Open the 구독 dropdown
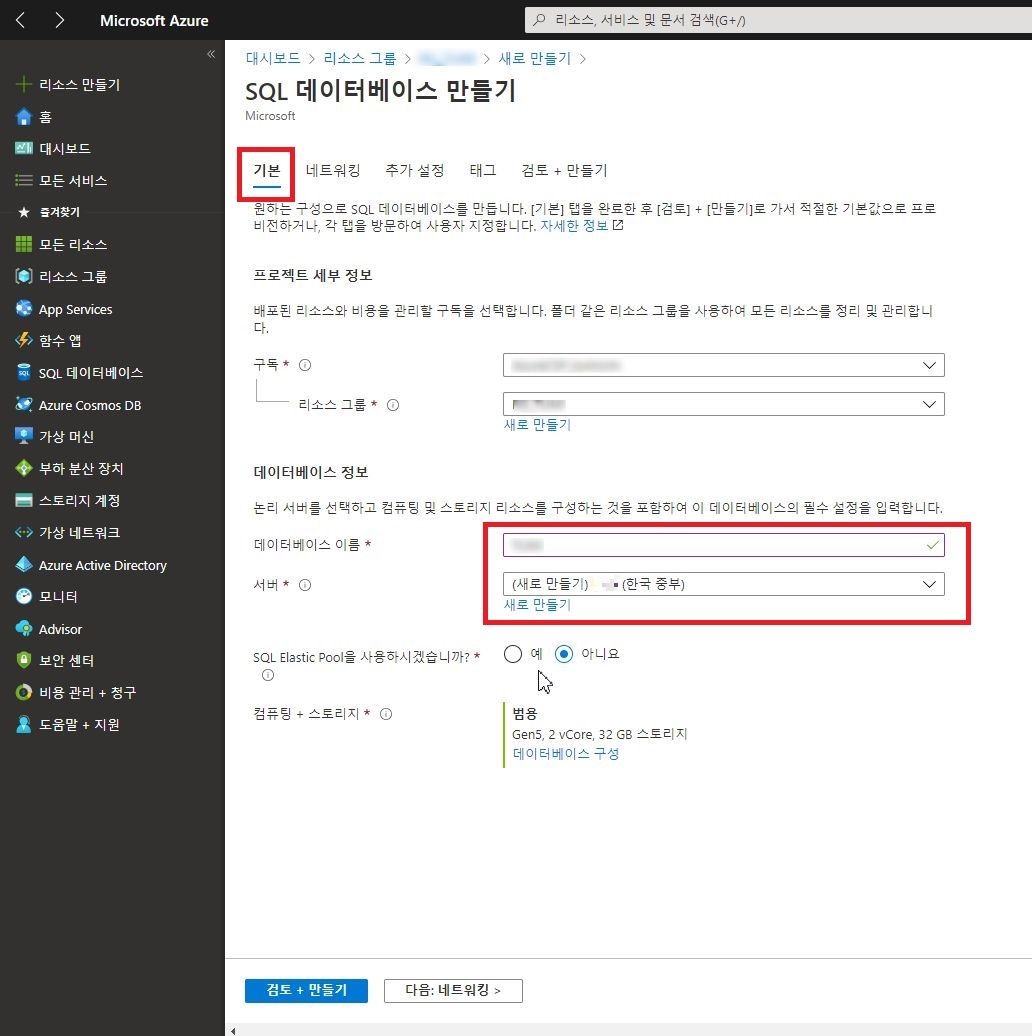This screenshot has height=1036, width=1032. tap(723, 365)
